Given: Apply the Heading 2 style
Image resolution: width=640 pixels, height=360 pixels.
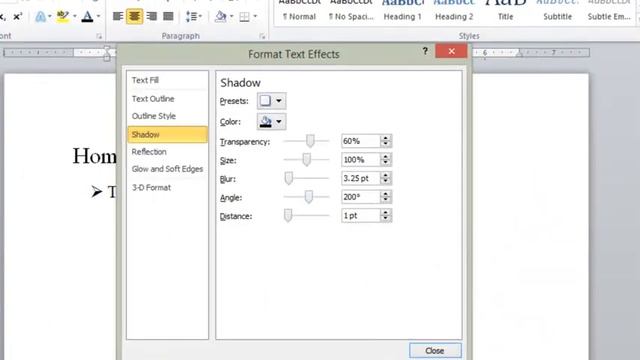Looking at the screenshot, I should pos(454,11).
